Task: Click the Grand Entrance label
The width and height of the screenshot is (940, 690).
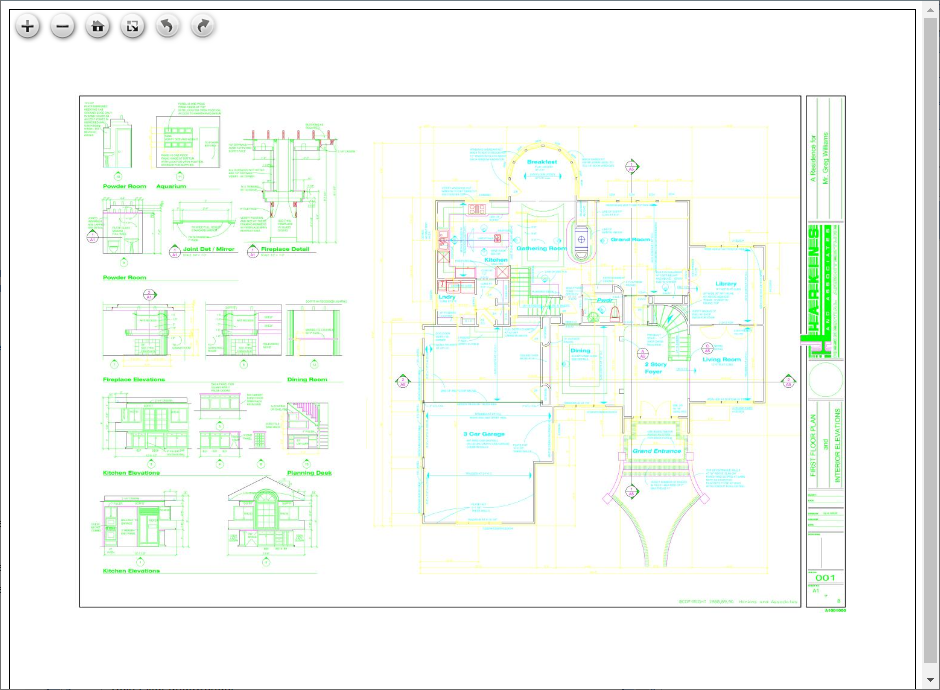Action: click(x=657, y=451)
